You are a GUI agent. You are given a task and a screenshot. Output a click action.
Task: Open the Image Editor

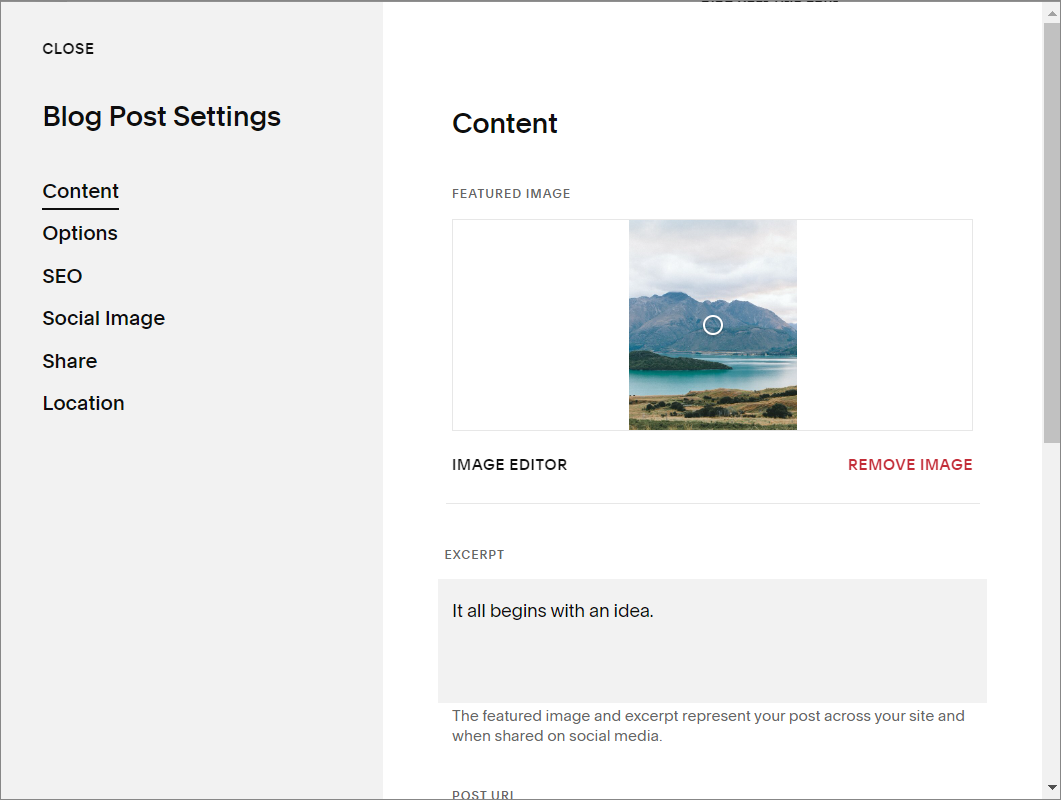click(509, 464)
